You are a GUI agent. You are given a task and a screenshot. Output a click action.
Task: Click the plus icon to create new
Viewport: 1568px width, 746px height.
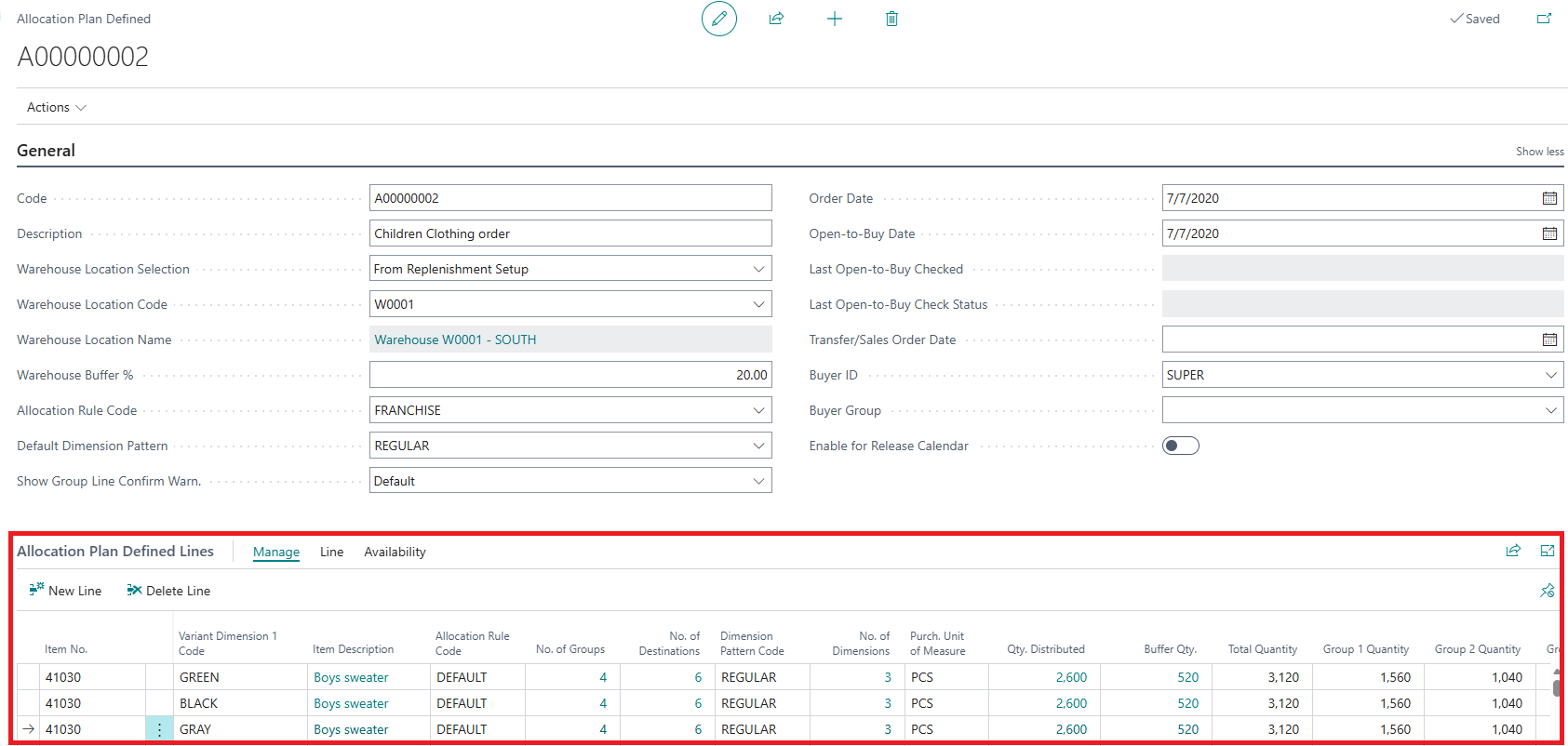[x=835, y=19]
